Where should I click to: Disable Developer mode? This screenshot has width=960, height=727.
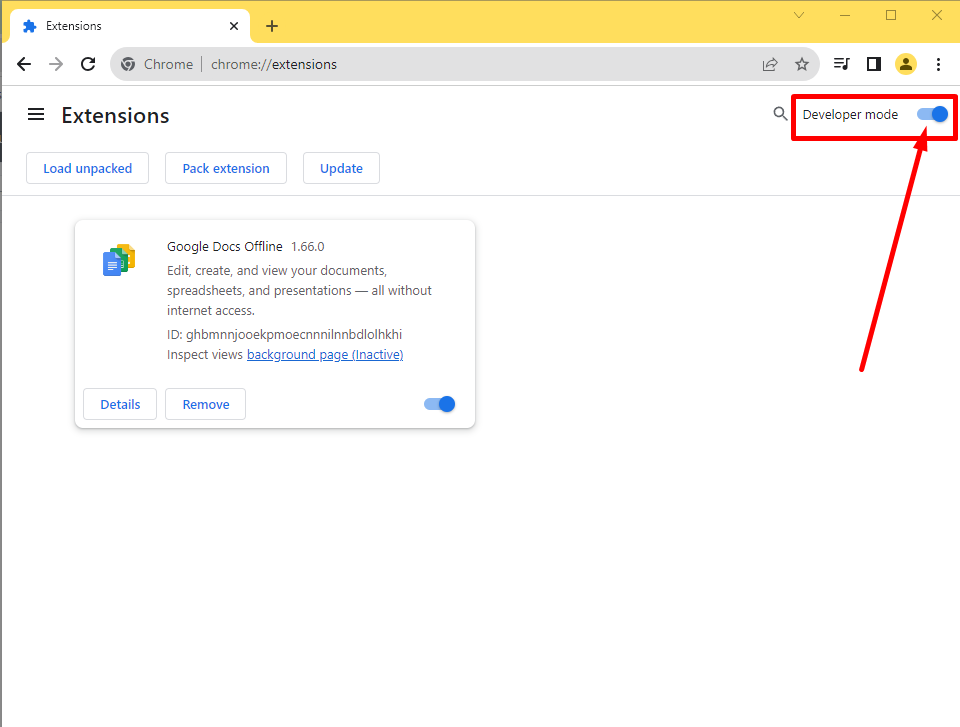[x=931, y=114]
